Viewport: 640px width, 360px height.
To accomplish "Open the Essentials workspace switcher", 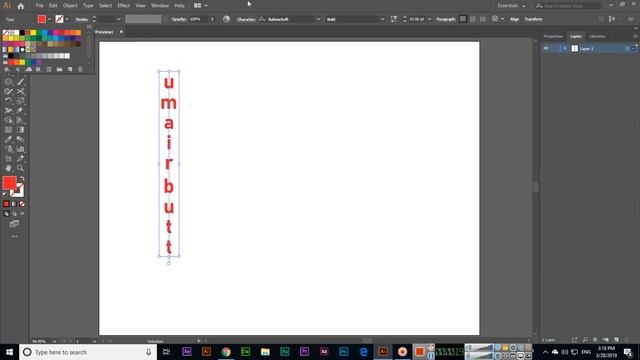I will (x=511, y=6).
